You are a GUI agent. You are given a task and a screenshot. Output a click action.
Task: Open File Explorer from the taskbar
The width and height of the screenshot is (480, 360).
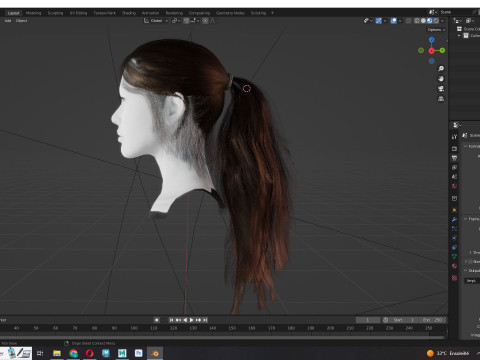click(57, 353)
